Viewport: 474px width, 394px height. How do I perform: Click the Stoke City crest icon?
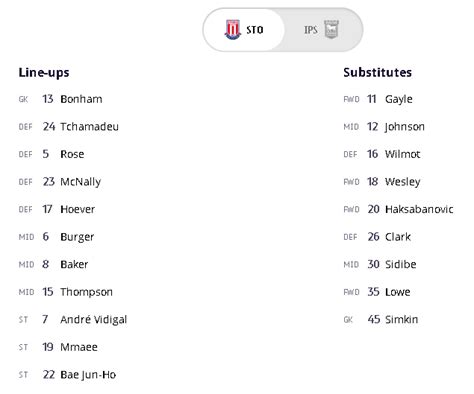[x=233, y=30]
